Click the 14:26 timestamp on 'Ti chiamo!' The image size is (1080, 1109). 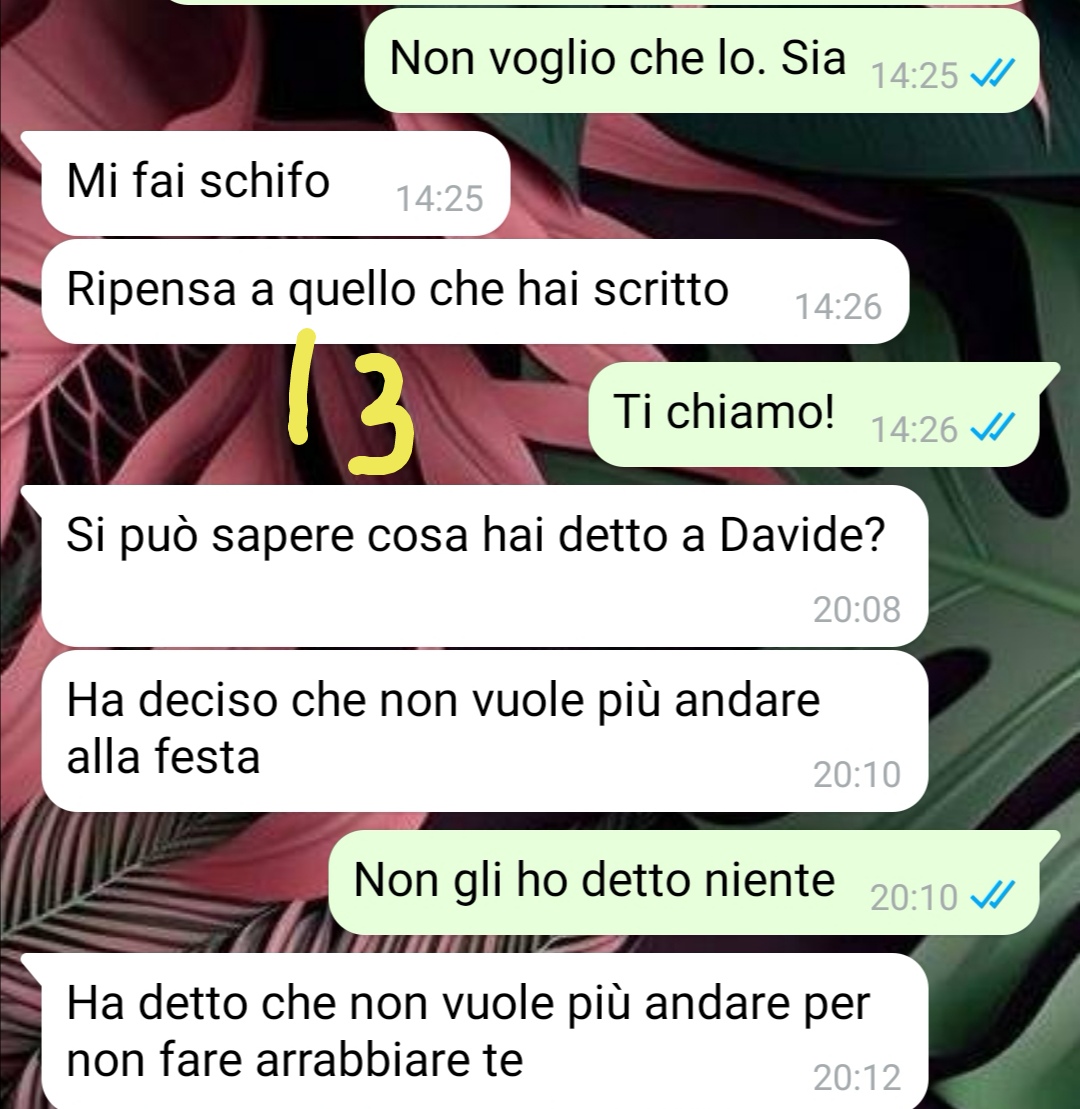914,429
